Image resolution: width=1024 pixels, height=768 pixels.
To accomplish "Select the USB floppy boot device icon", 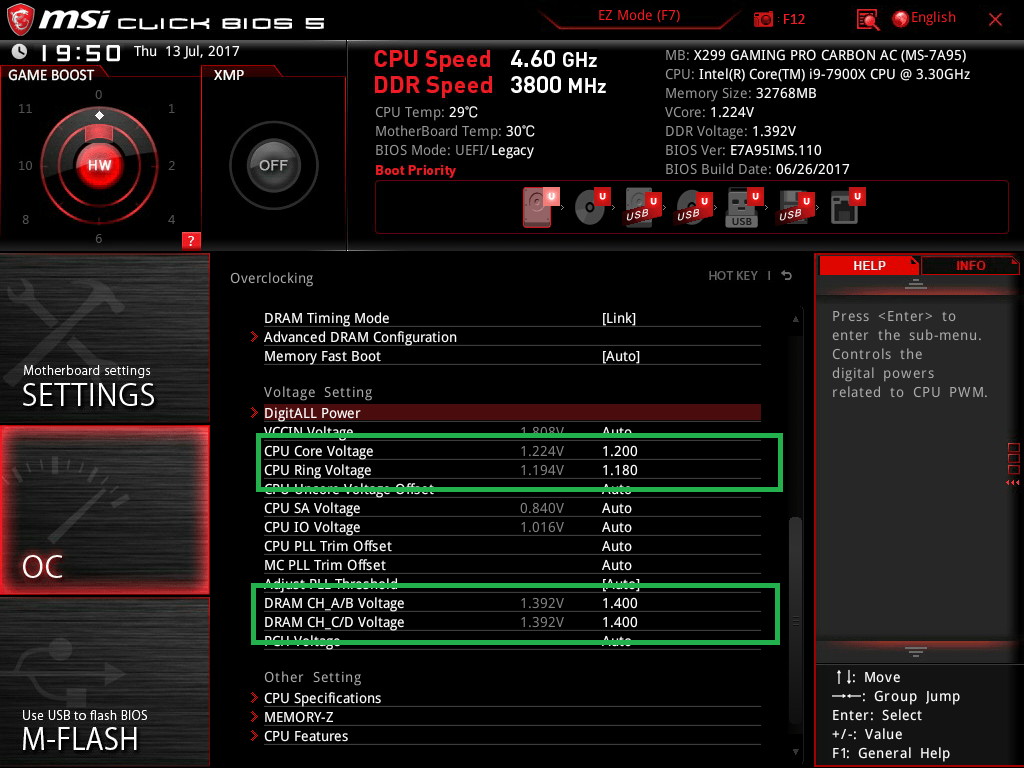I will (796, 208).
